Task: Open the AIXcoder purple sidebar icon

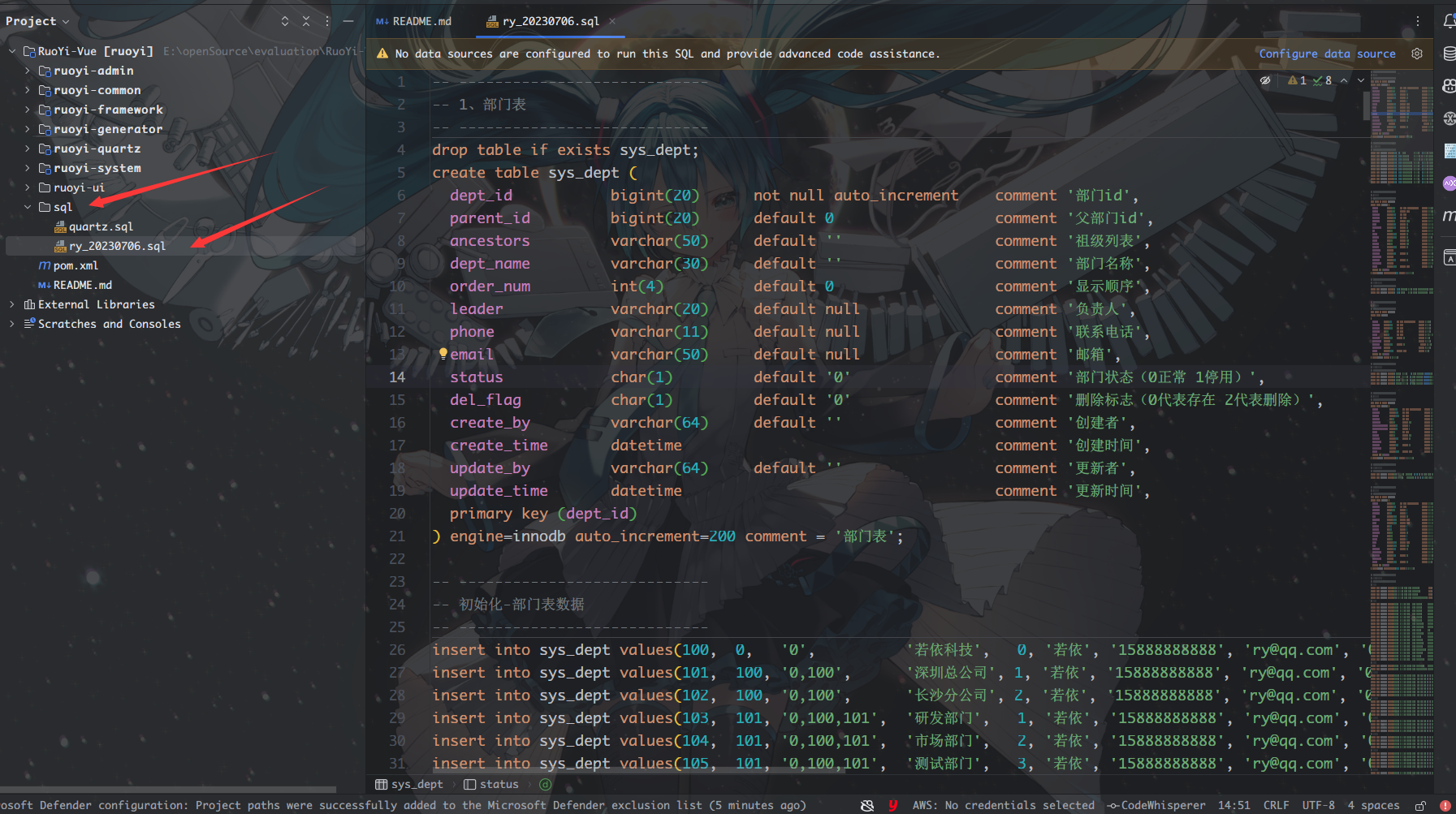Action: 1450,183
